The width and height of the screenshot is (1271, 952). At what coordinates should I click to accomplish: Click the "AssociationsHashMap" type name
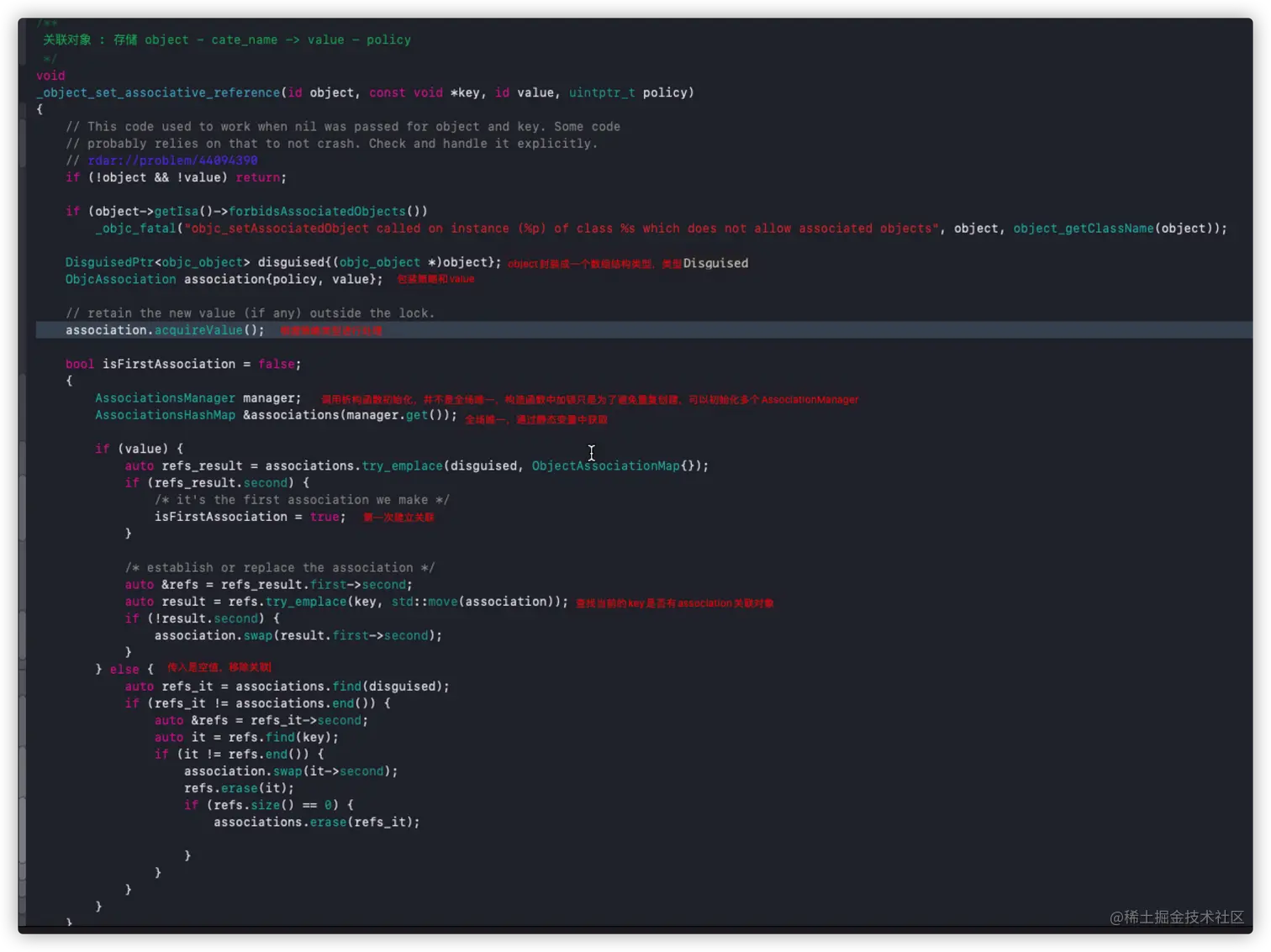(165, 415)
